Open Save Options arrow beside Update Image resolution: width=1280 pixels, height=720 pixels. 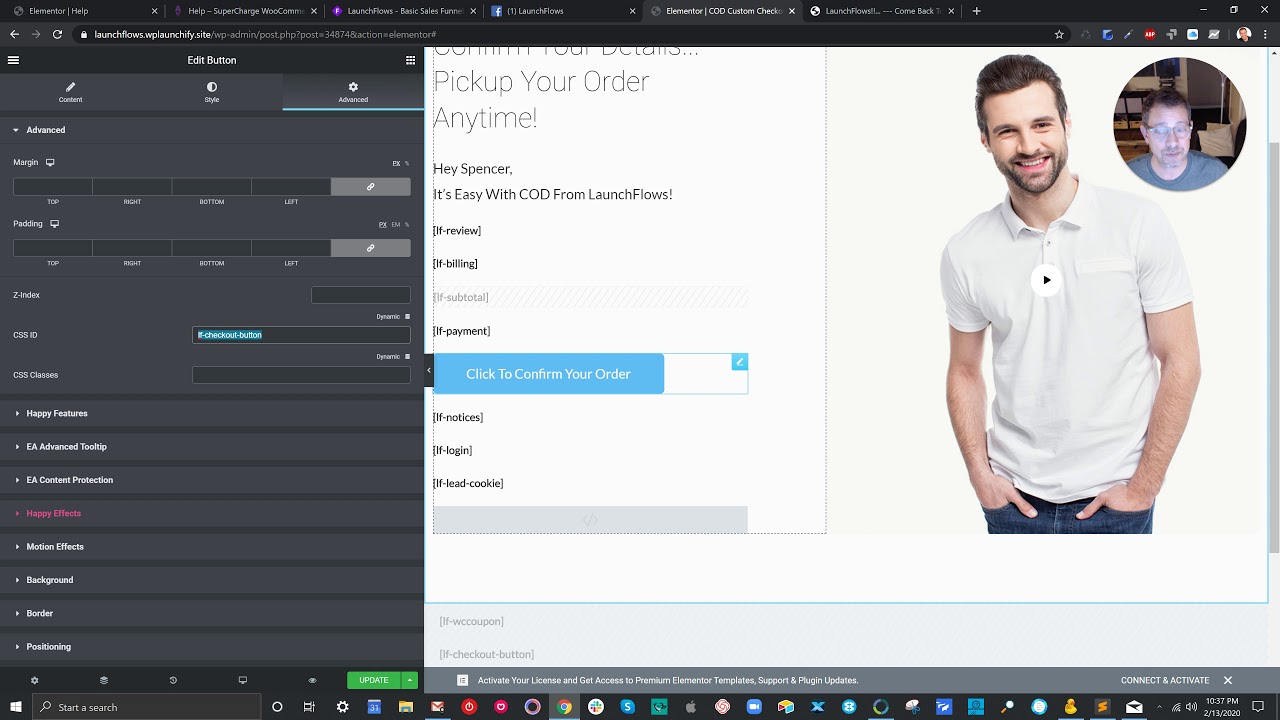[409, 680]
